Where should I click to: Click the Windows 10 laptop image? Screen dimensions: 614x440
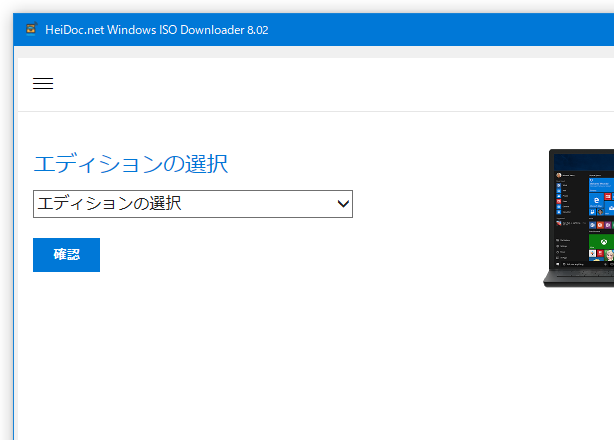[579, 218]
